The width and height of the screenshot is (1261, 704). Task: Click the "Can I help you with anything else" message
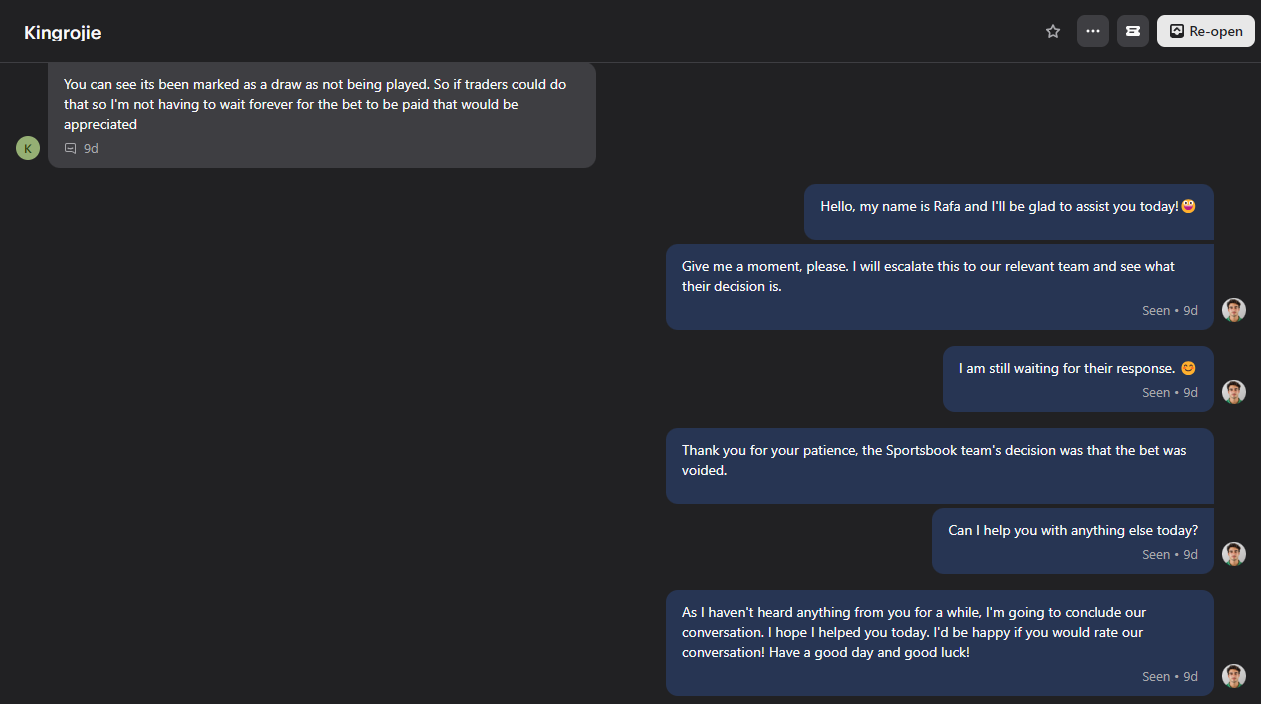pyautogui.click(x=1072, y=531)
